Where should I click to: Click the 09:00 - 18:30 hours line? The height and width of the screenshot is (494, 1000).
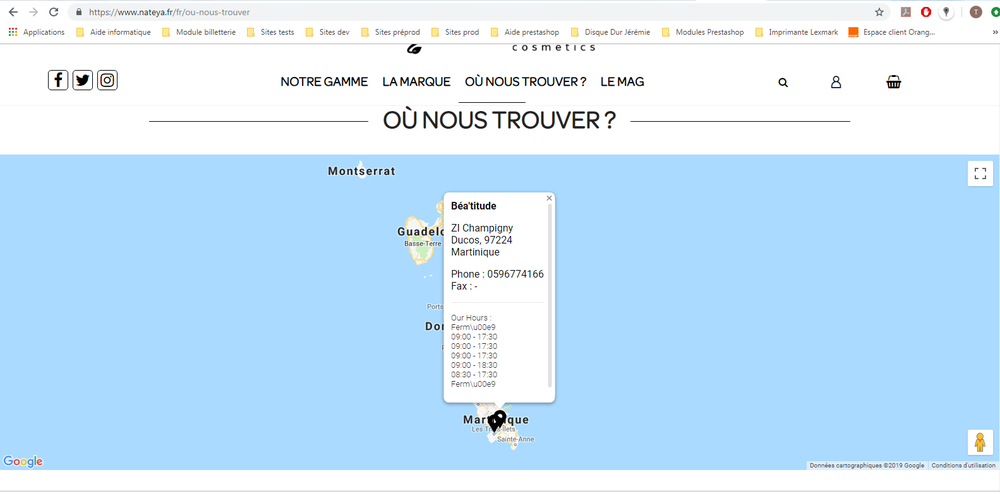point(474,365)
